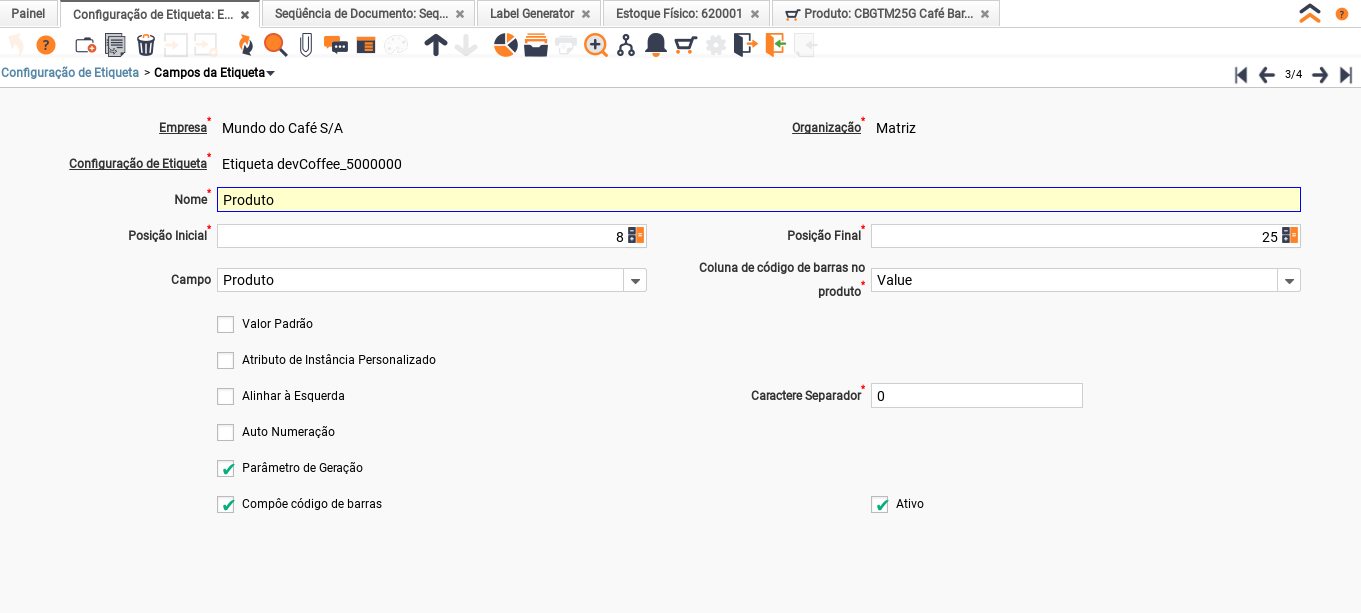Click the paperclip attachment icon
This screenshot has width=1361, height=613.
pyautogui.click(x=306, y=45)
